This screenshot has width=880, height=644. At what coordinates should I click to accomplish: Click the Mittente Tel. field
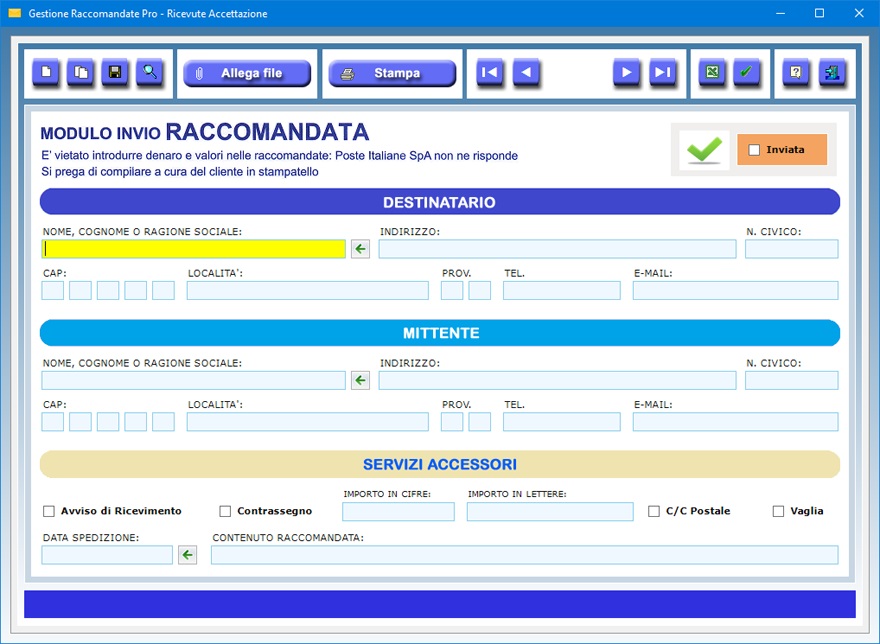tap(562, 422)
